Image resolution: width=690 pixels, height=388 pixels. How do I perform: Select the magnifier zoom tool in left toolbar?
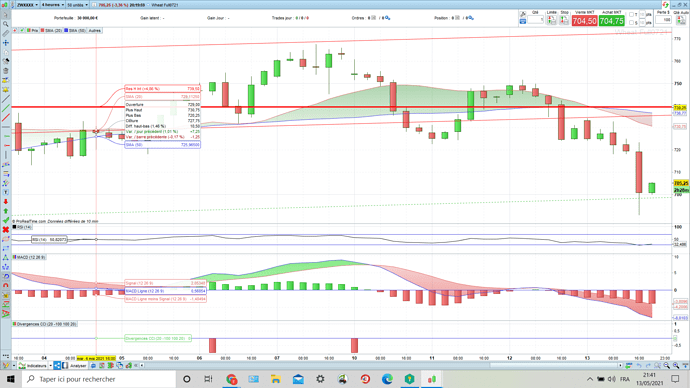point(6,24)
